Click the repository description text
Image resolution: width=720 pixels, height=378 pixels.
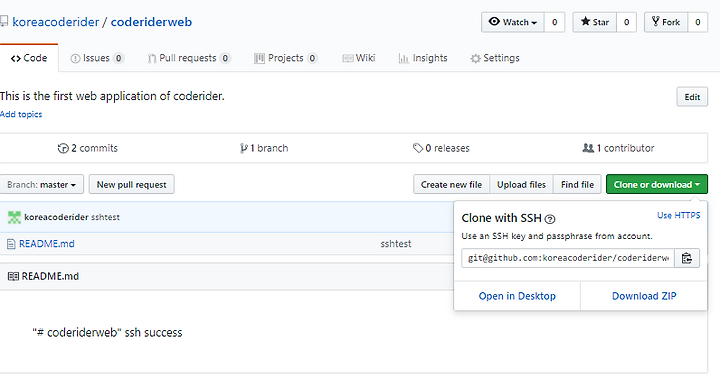pyautogui.click(x=112, y=96)
